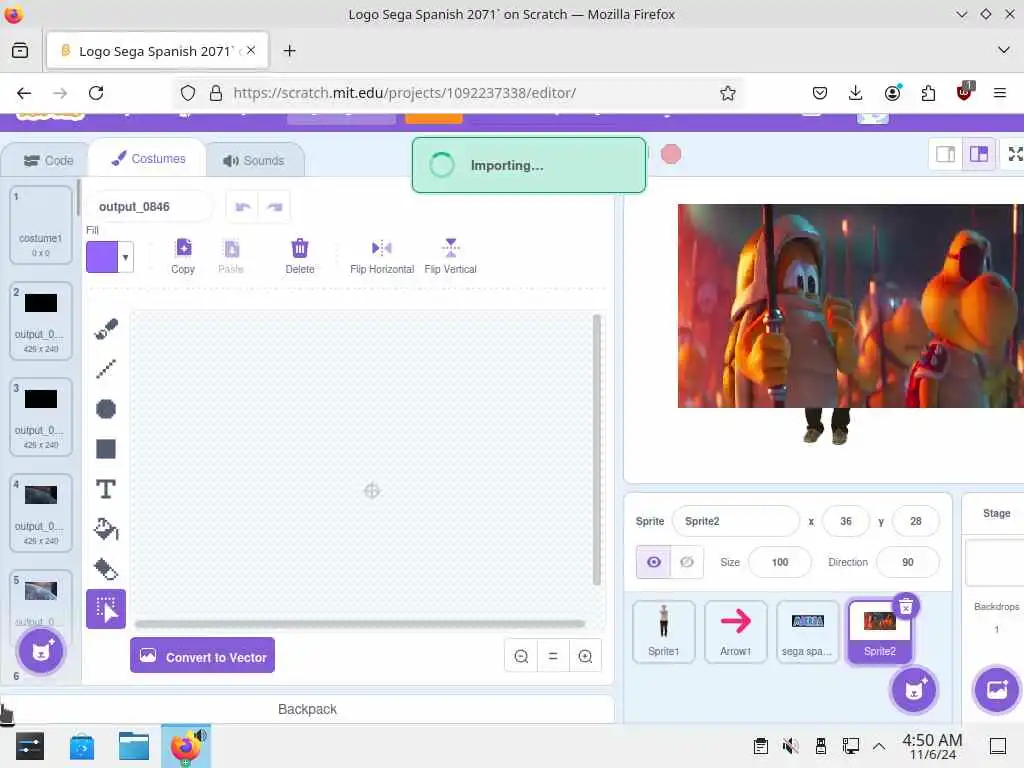This screenshot has height=768, width=1024.
Task: Edit the costume name field output_0846
Action: (150, 207)
